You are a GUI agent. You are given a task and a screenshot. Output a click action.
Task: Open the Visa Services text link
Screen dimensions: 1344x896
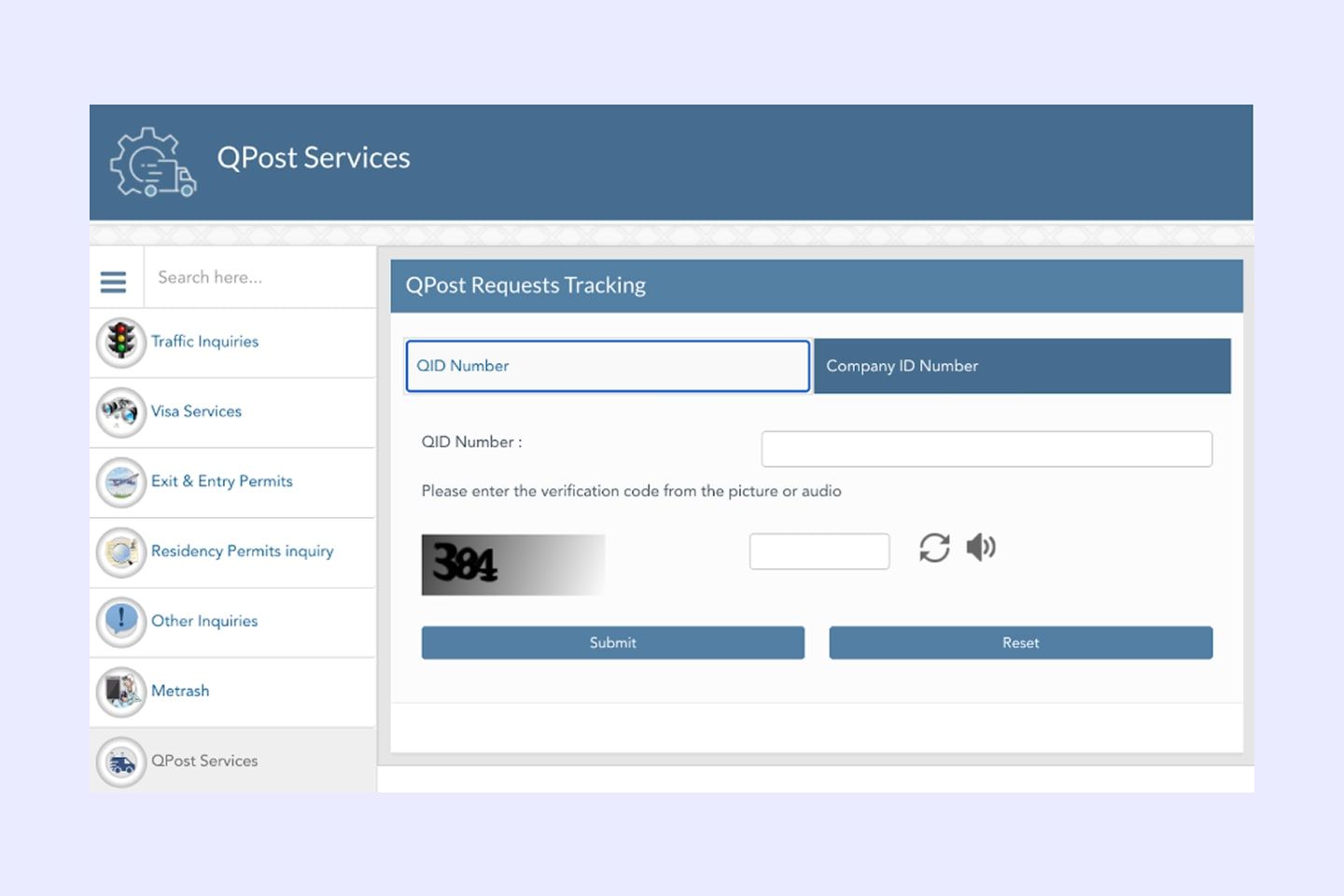click(x=196, y=412)
